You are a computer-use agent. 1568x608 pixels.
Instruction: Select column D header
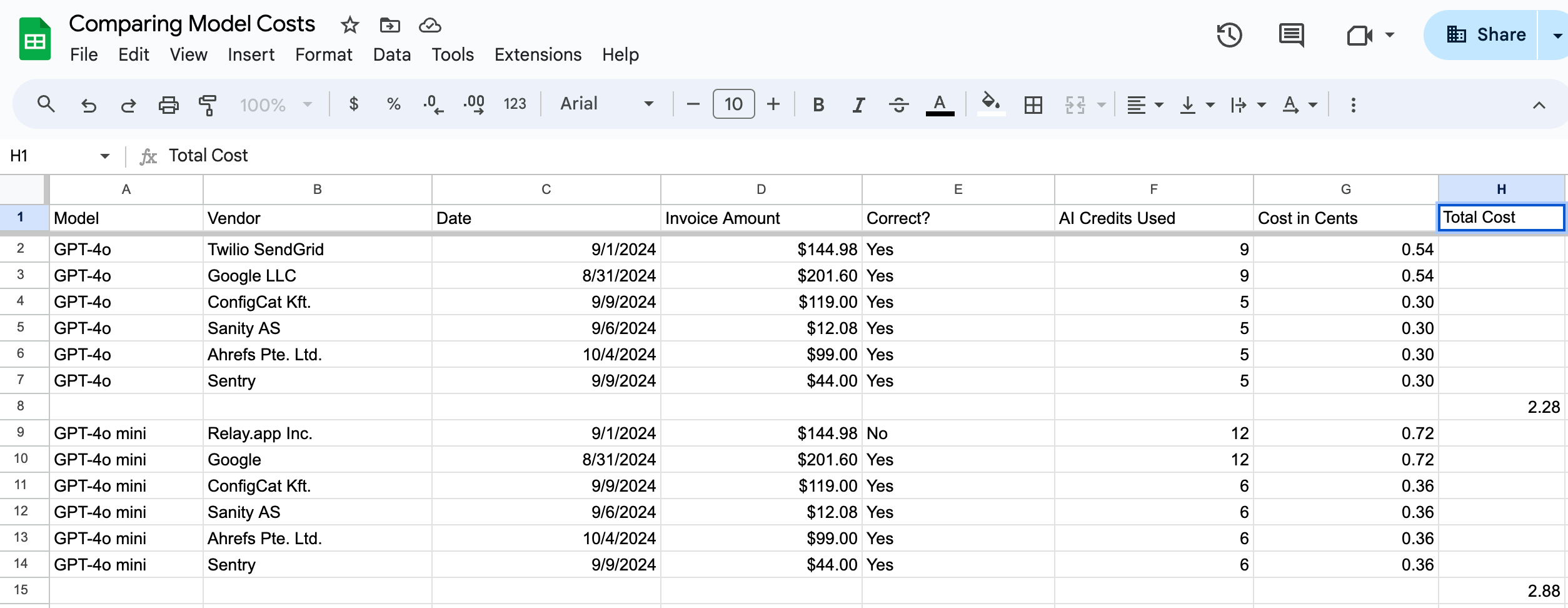click(761, 190)
